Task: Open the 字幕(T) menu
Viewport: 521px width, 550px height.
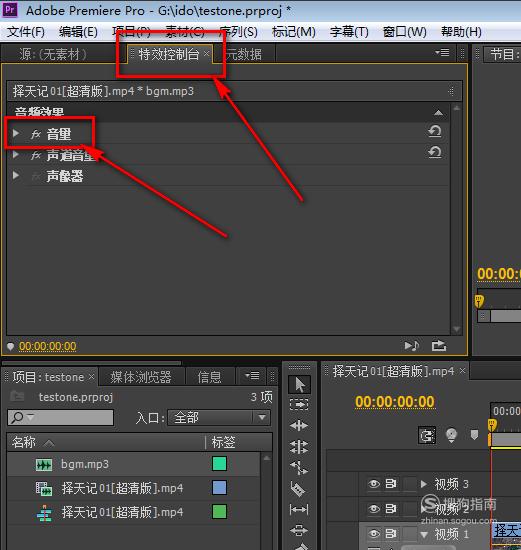Action: [349, 32]
